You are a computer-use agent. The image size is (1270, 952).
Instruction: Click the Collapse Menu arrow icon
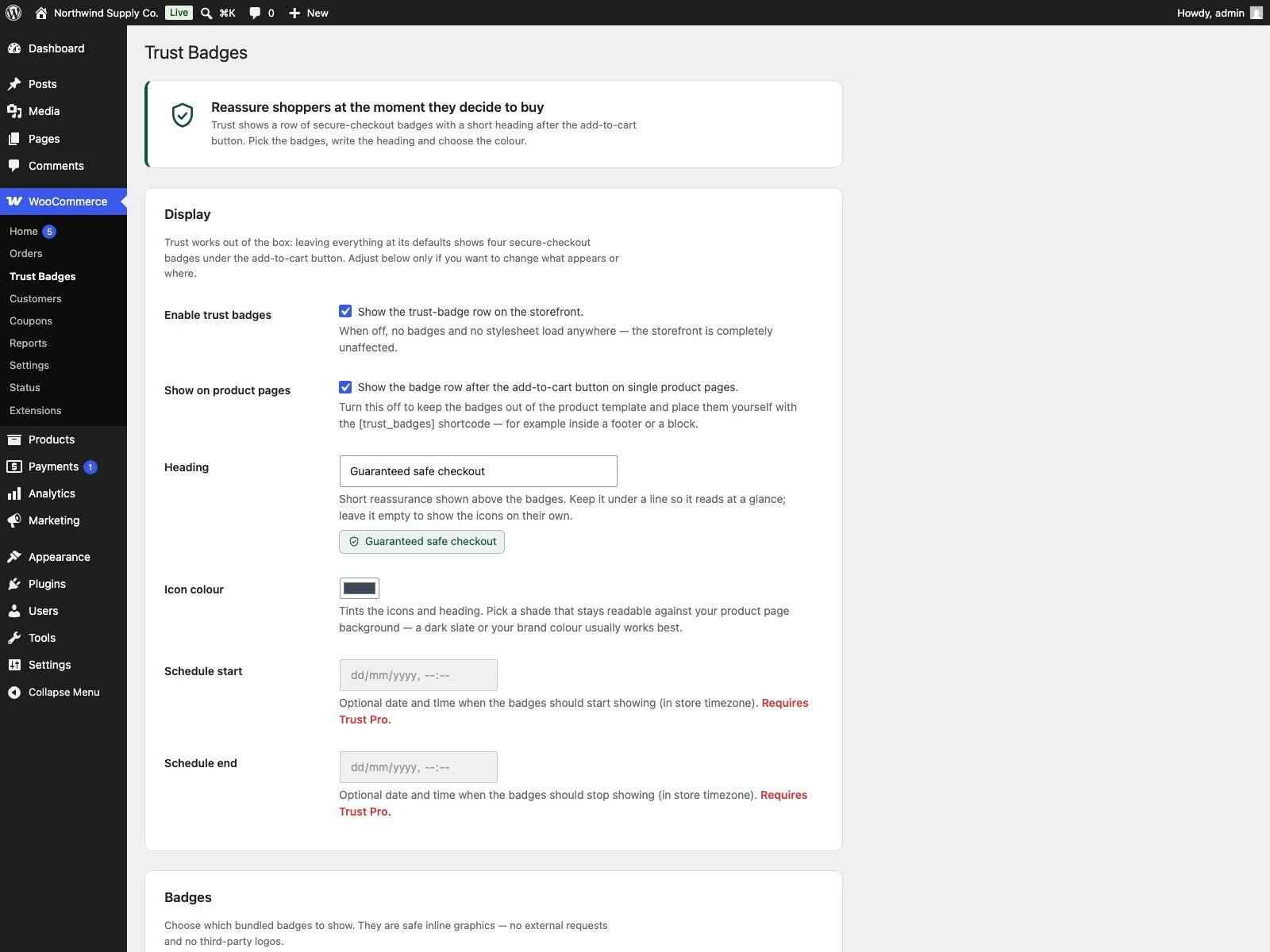coord(14,693)
